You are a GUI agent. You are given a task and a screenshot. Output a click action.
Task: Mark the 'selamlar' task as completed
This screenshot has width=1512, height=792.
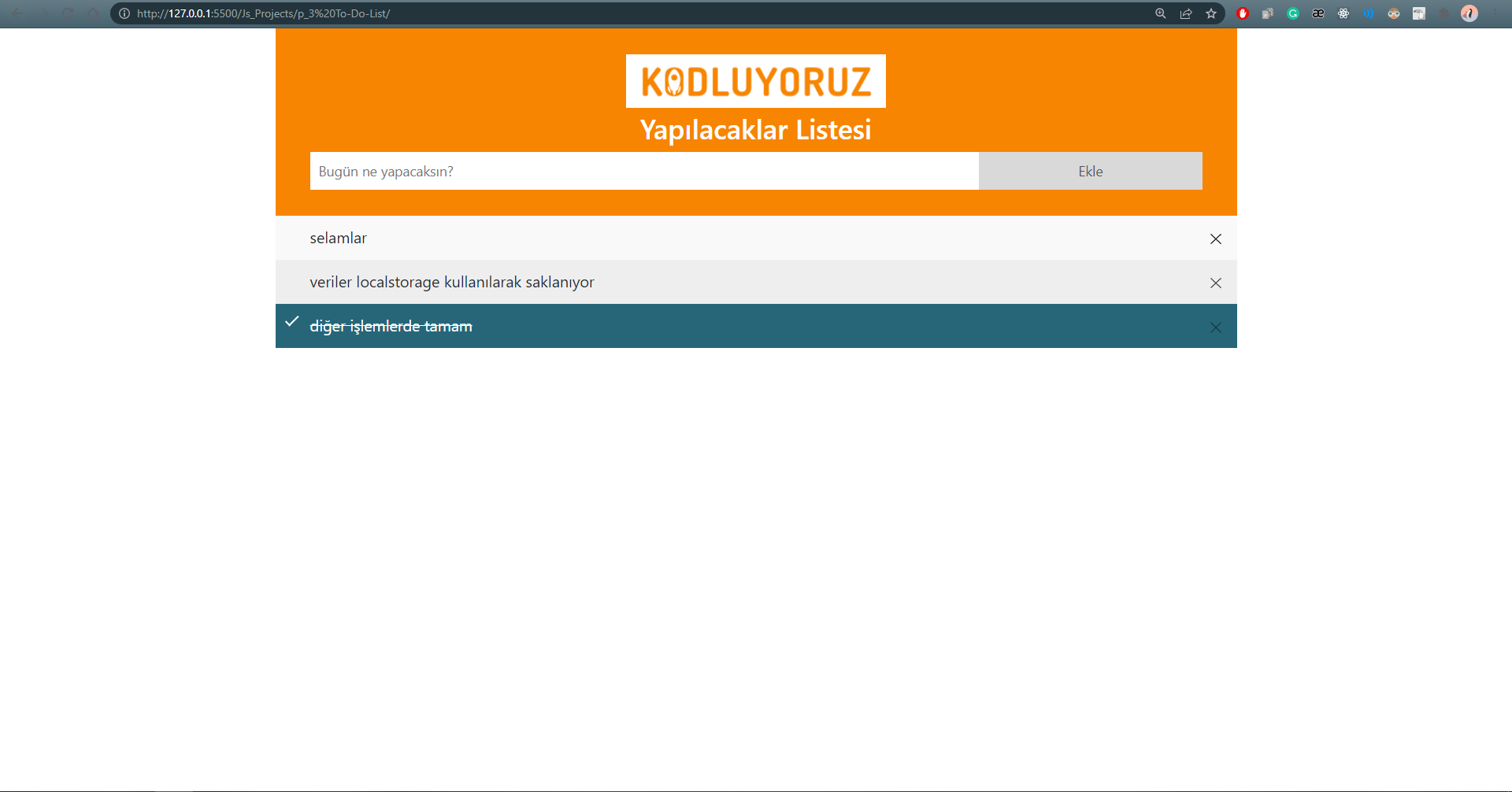pyautogui.click(x=338, y=238)
